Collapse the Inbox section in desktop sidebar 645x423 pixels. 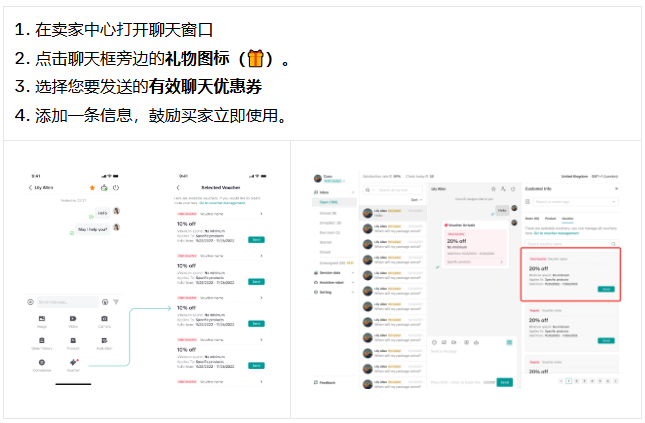[x=353, y=192]
